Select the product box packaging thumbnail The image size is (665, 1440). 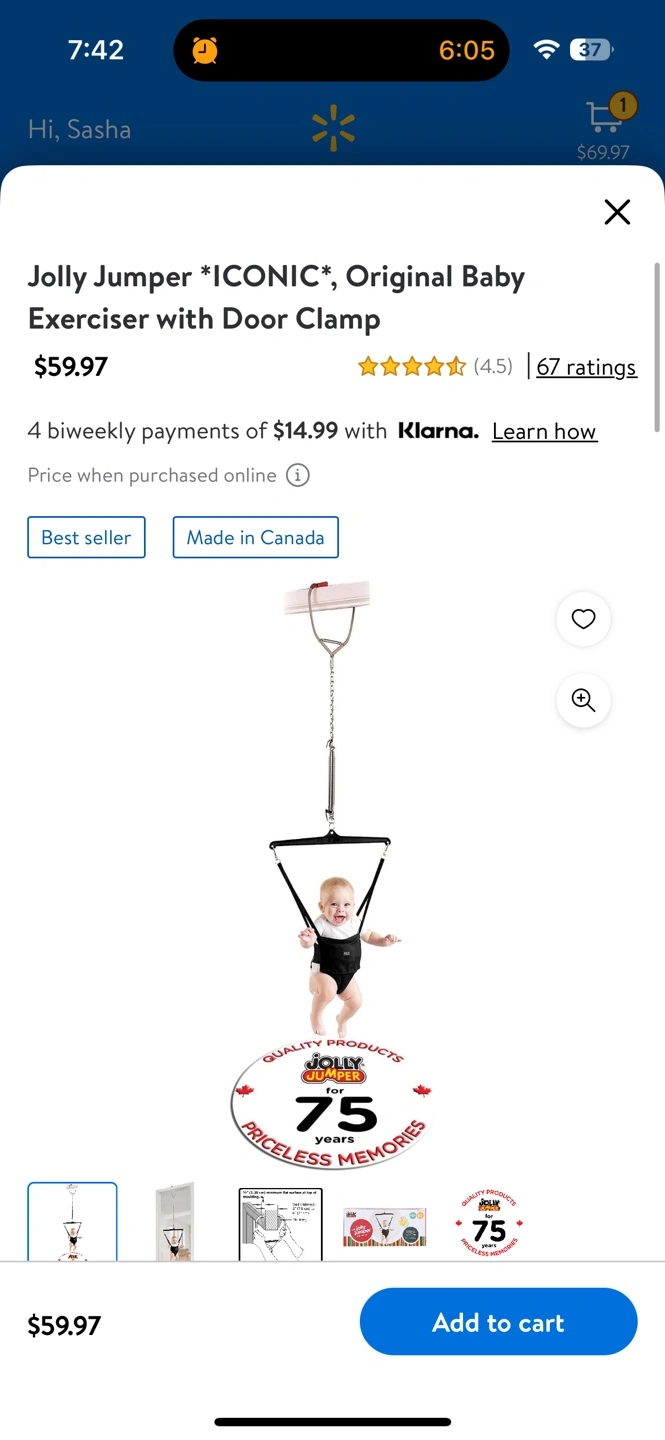(x=384, y=1227)
